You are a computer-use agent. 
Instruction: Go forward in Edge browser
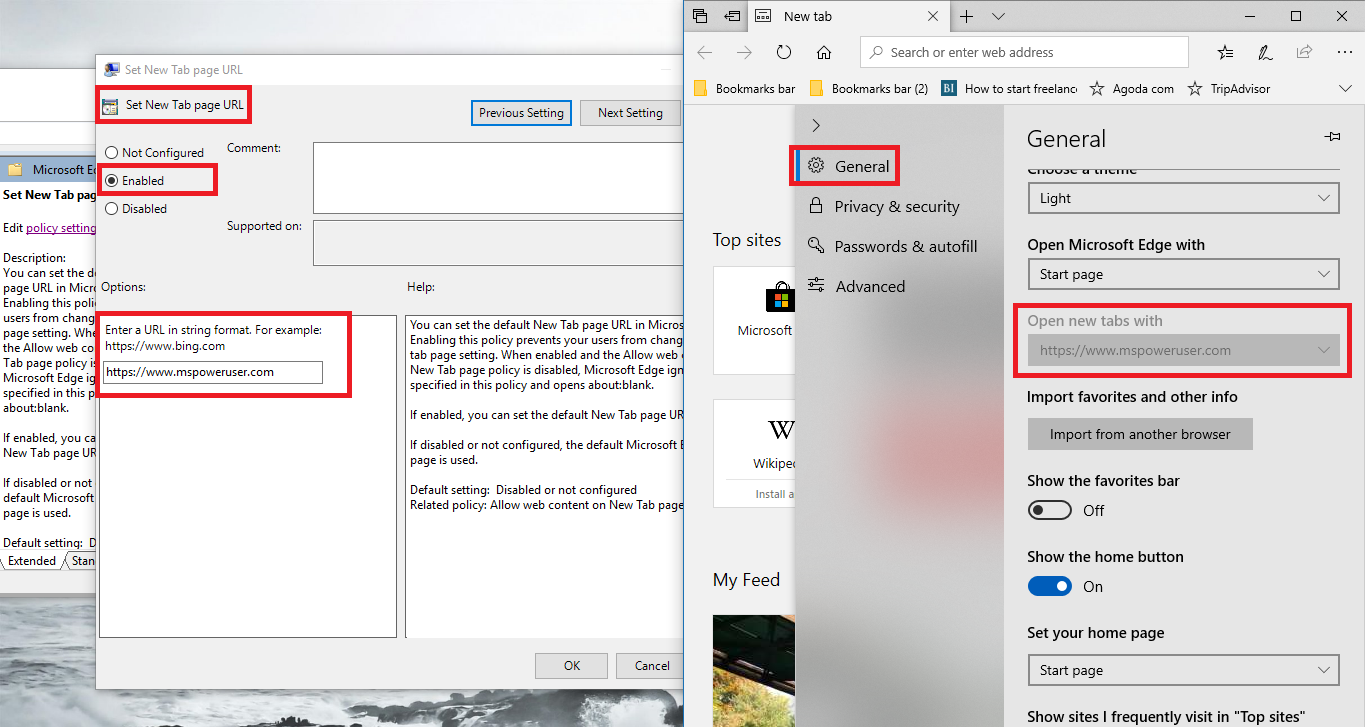click(x=744, y=52)
